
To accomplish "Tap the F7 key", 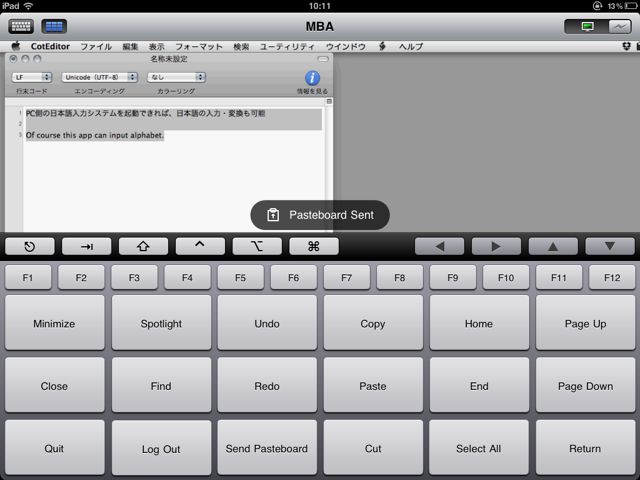I will [347, 278].
